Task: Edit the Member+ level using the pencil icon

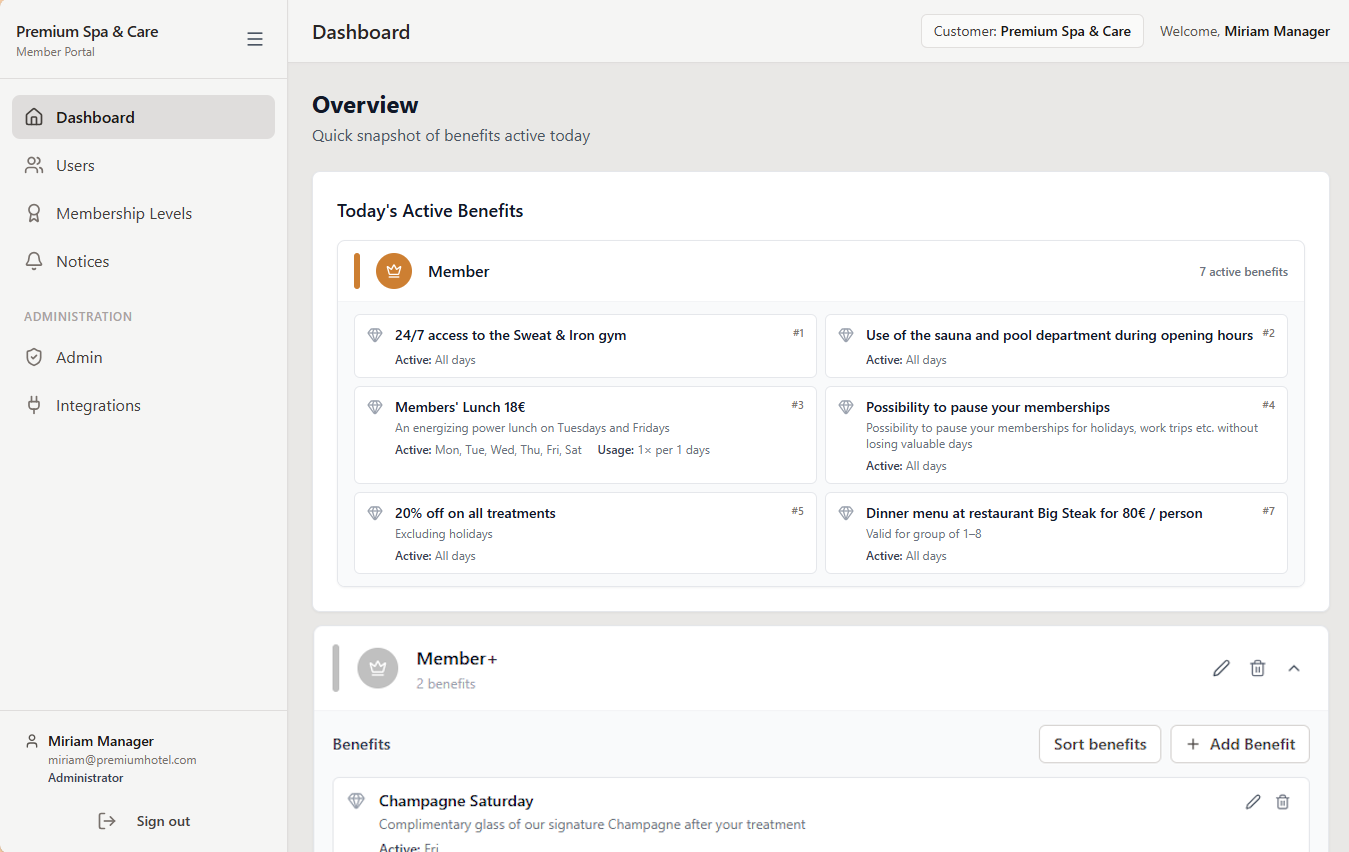Action: 1221,667
